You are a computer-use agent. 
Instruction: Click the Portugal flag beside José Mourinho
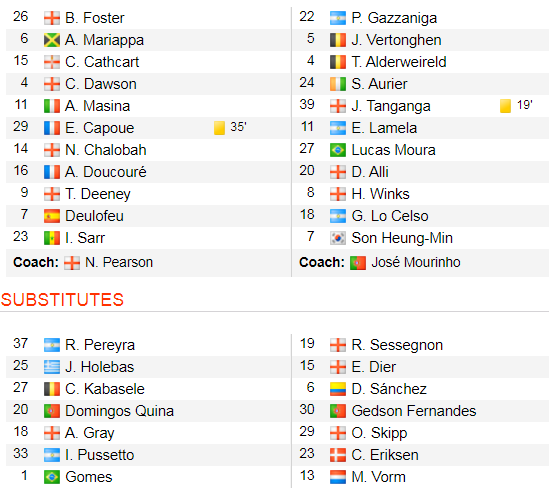(358, 263)
